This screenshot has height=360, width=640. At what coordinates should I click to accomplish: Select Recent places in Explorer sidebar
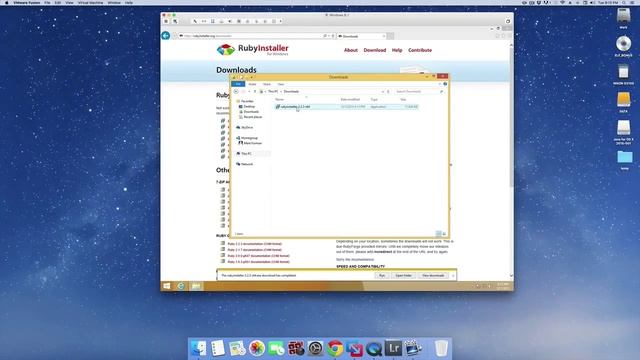coord(253,117)
